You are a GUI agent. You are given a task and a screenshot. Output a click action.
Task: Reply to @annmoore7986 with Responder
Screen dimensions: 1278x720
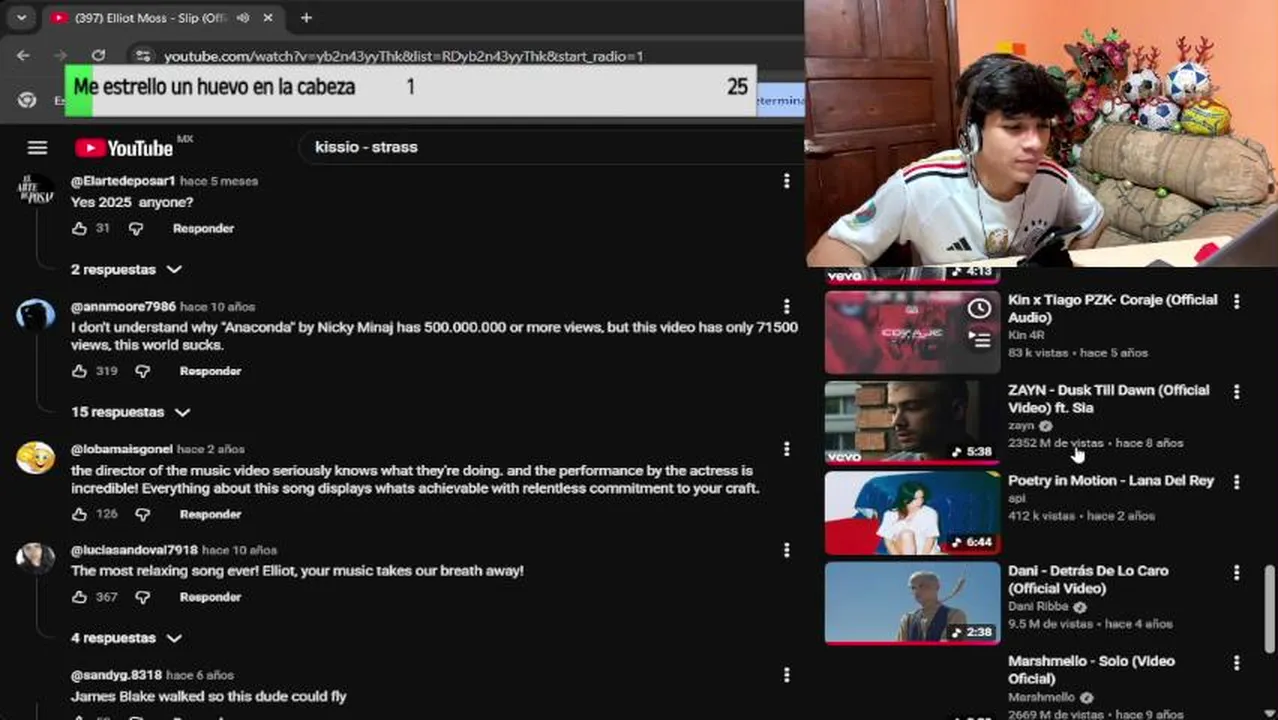210,371
